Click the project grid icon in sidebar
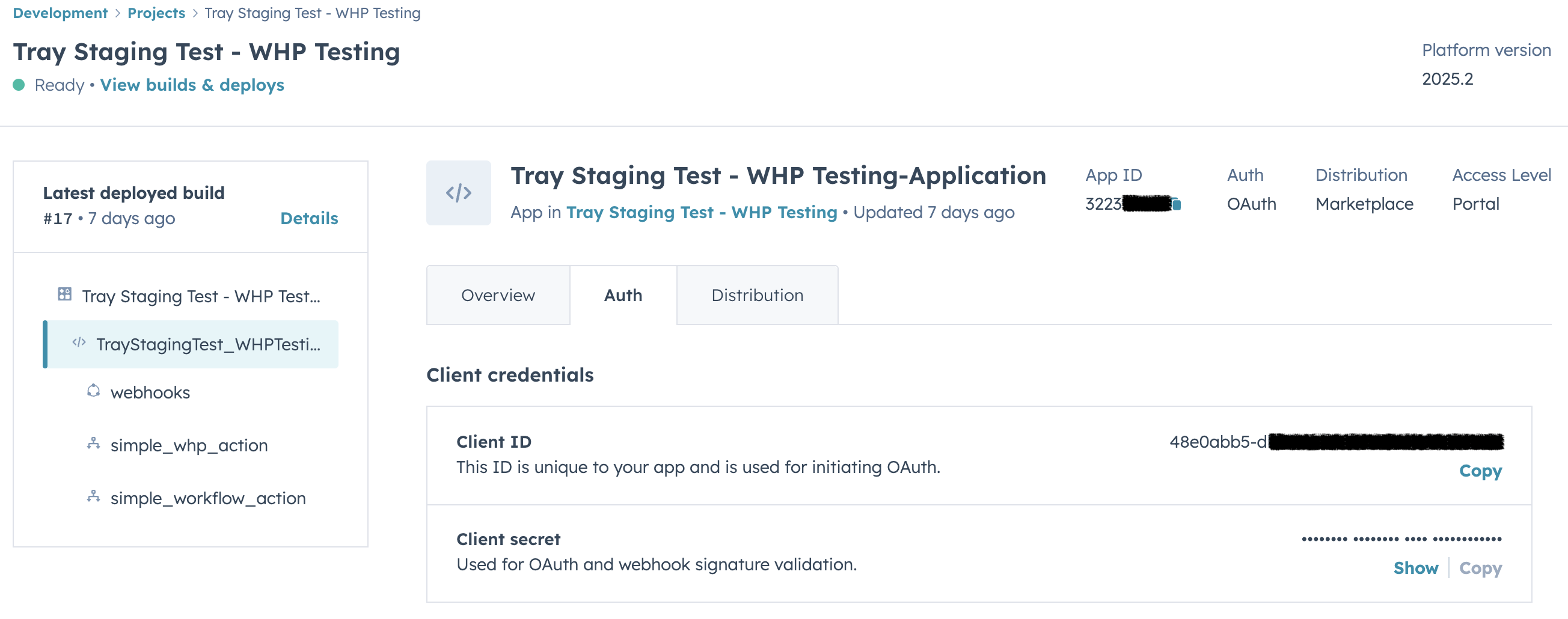This screenshot has width=1568, height=619. pyautogui.click(x=64, y=294)
